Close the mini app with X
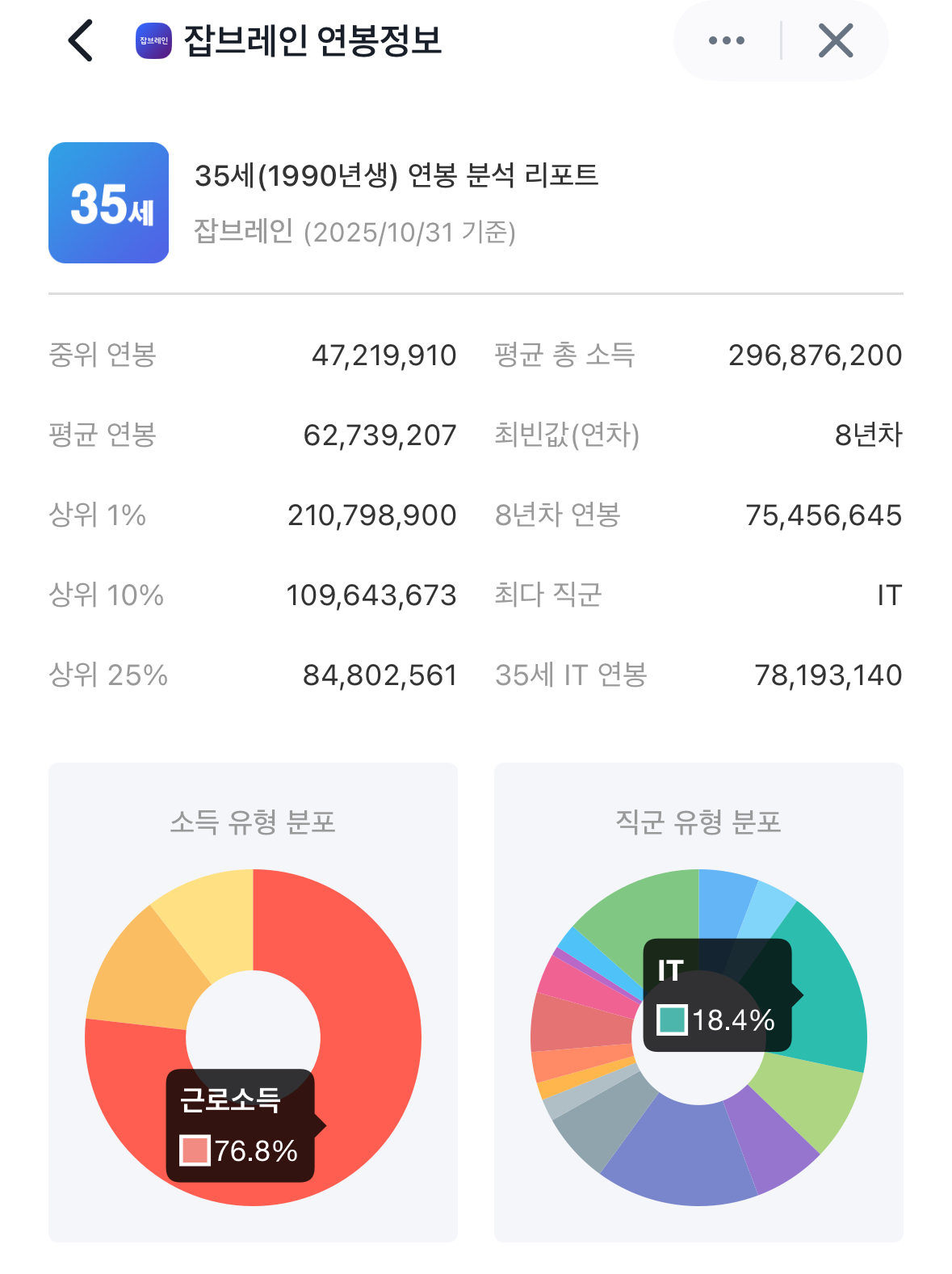 (x=835, y=40)
